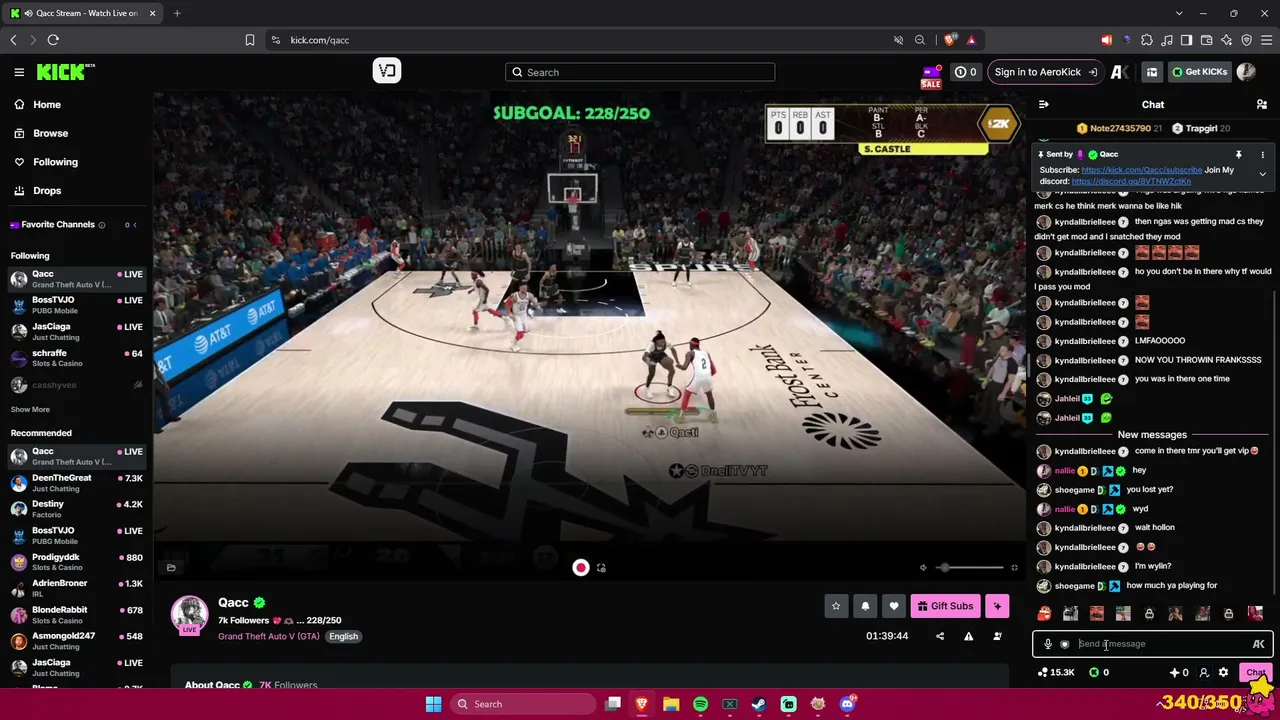The image size is (1280, 720).
Task: Click the chat identity user icon
Action: pyautogui.click(x=1204, y=673)
